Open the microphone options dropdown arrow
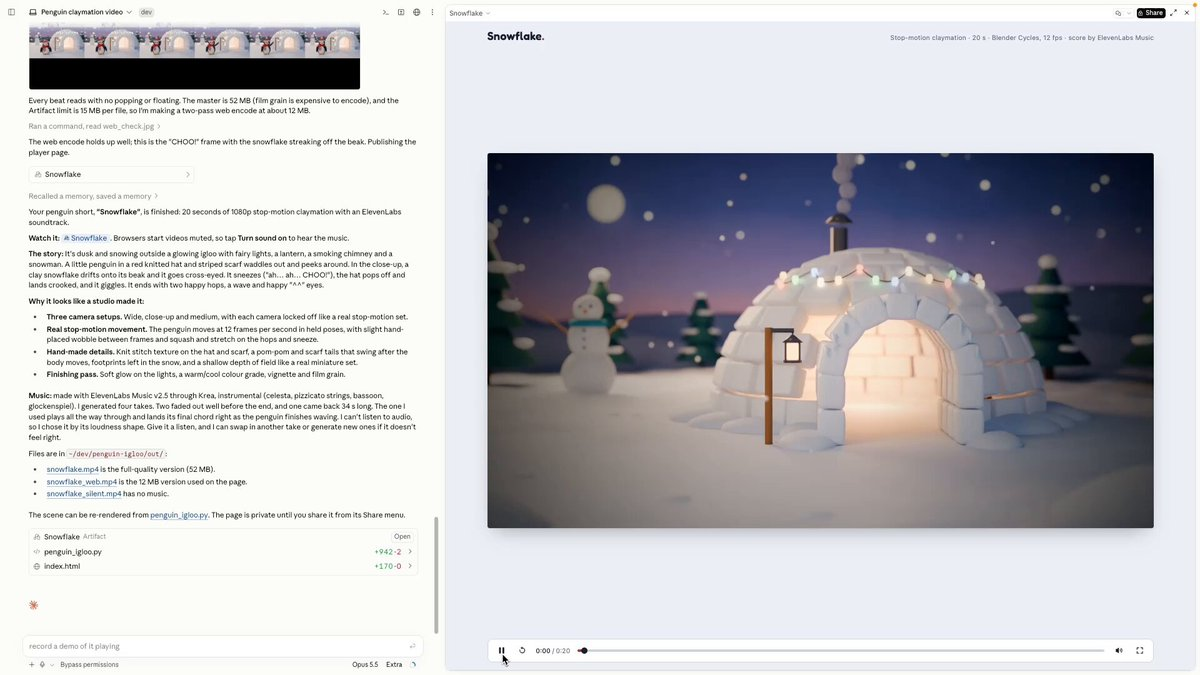Viewport: 1200px width, 675px height. 51,664
